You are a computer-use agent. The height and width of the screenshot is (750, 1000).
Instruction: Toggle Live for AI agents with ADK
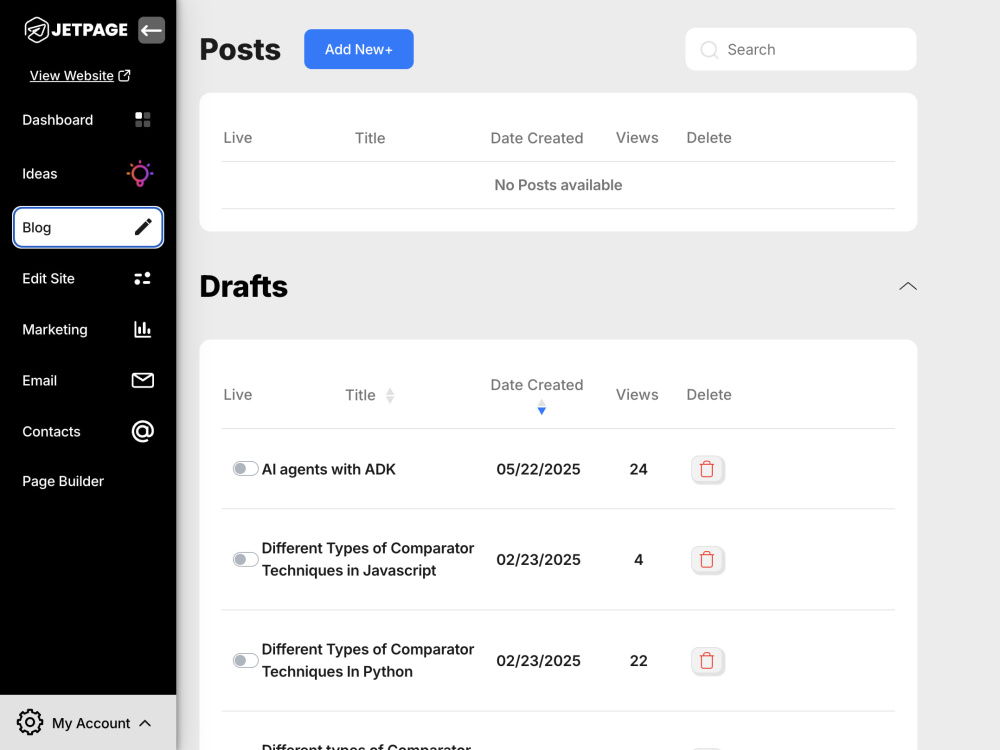click(x=245, y=469)
